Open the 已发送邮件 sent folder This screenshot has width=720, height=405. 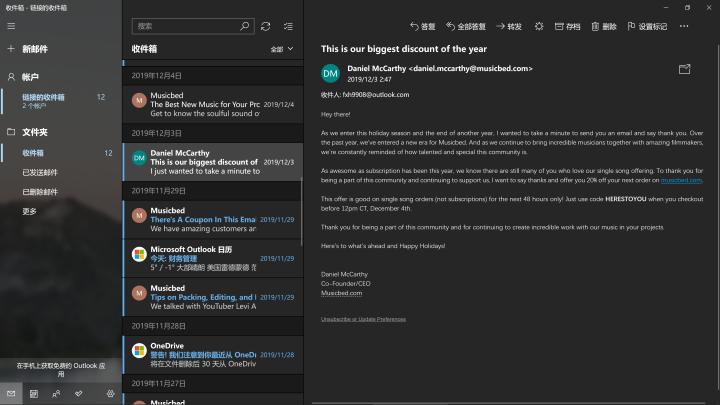(40, 172)
